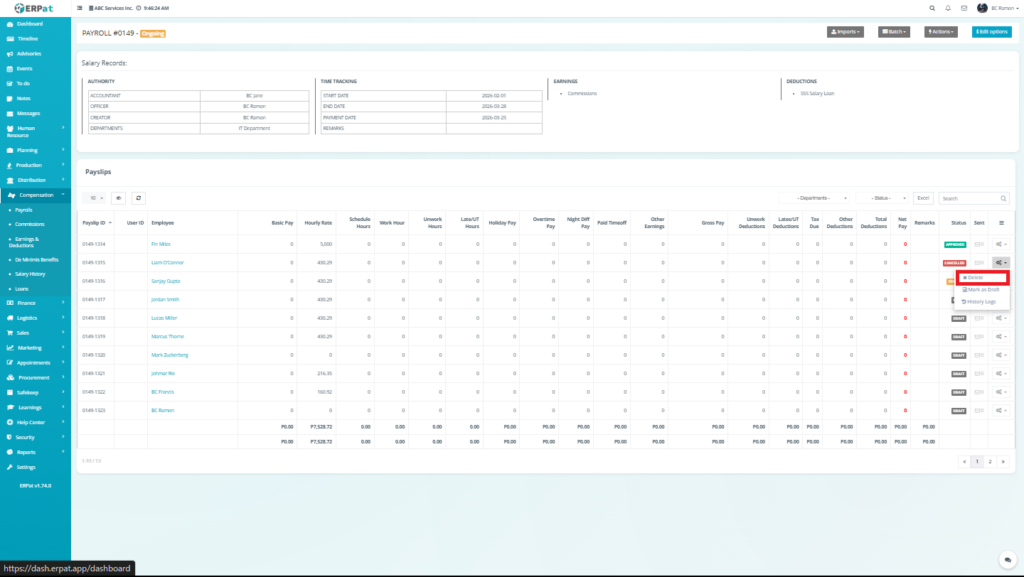
Task: Expand the Actions dropdown button
Action: click(x=943, y=32)
